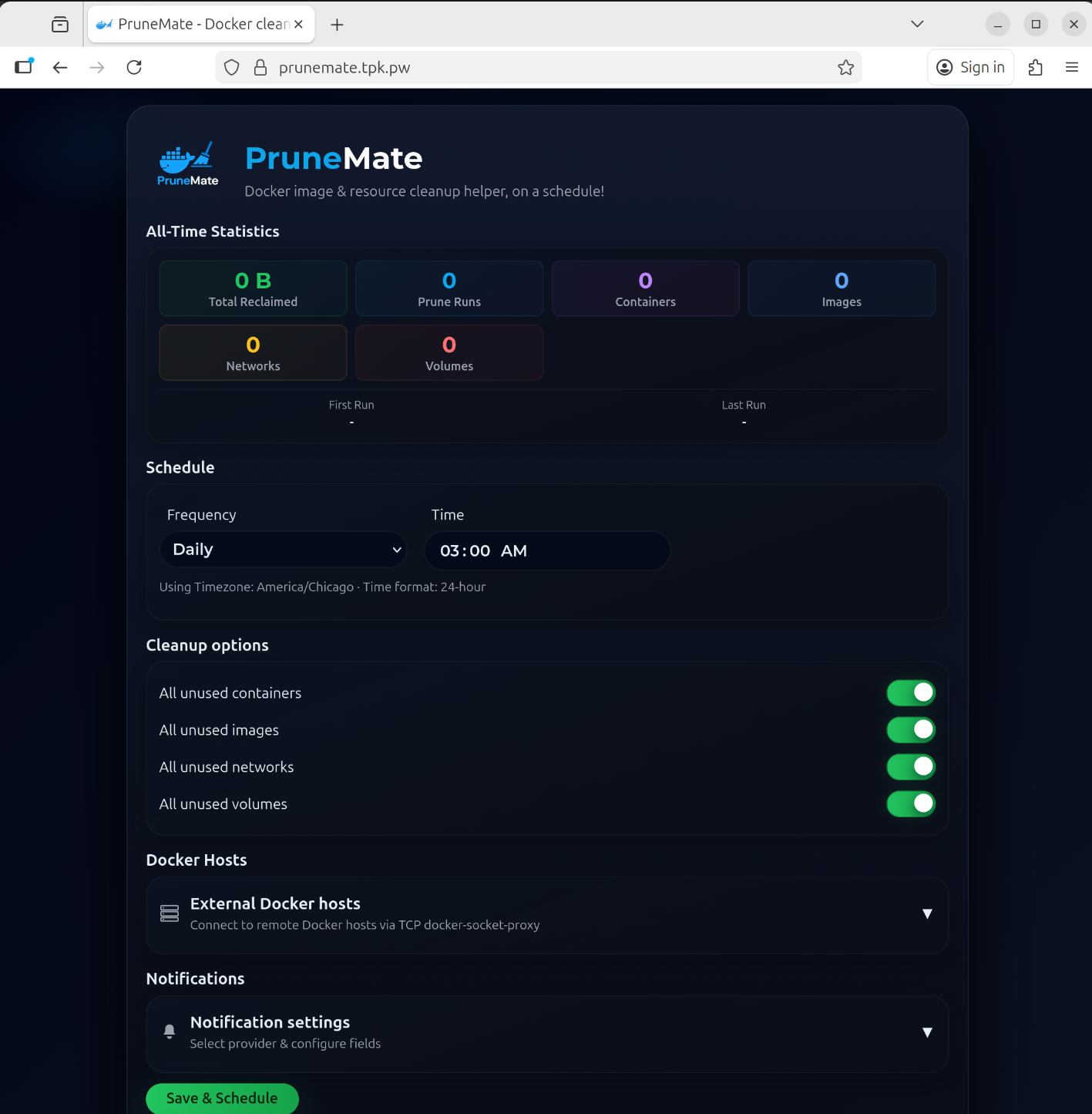The image size is (1092, 1114).
Task: Toggle All unused volumes cleanup
Action: [x=910, y=804]
